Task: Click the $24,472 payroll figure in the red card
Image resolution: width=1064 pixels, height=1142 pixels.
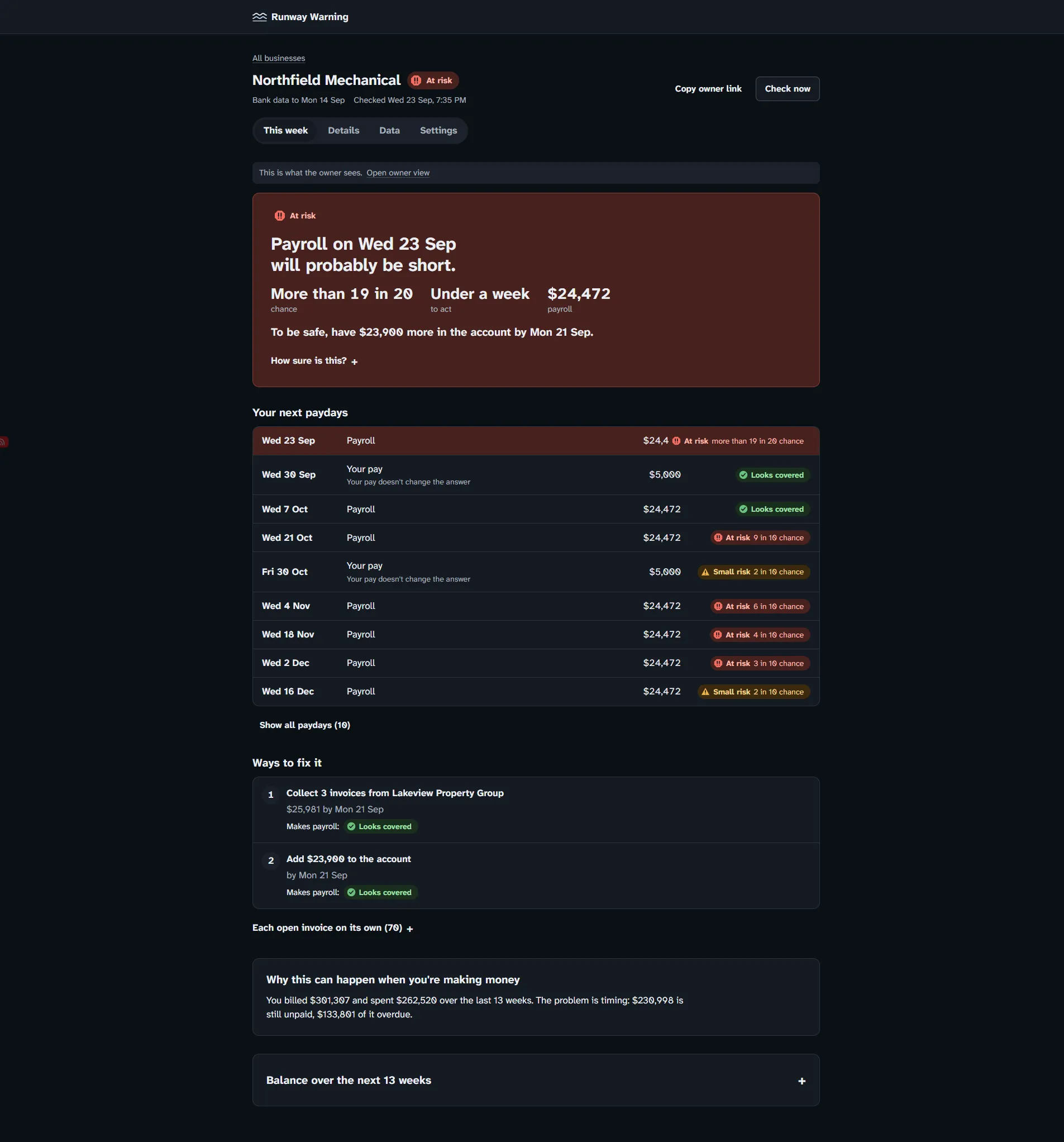Action: point(579,293)
